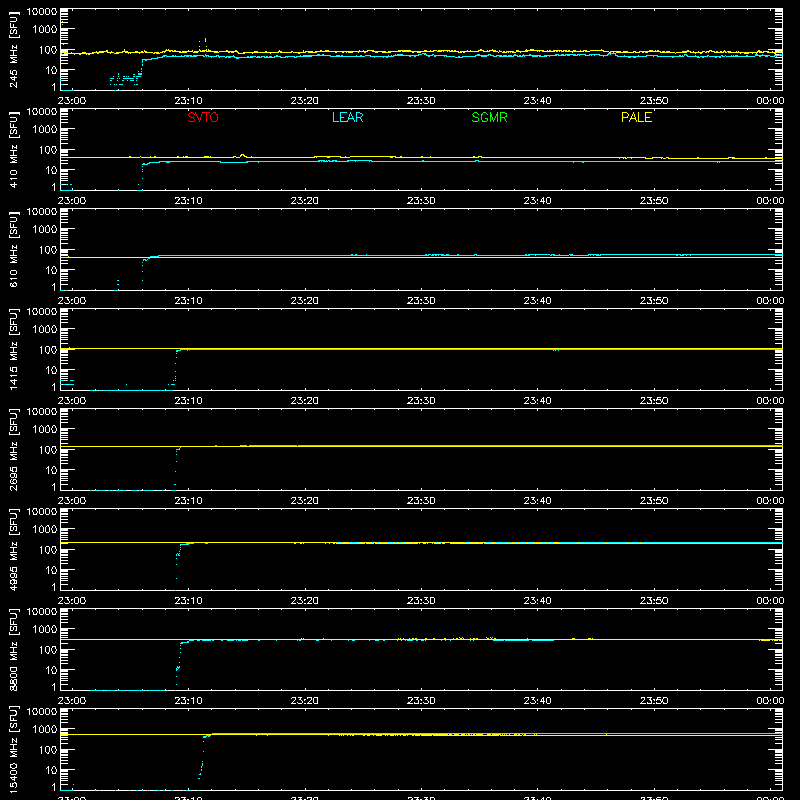
Task: Select the 410 MHz [SFU] axis title
Action: [13, 149]
